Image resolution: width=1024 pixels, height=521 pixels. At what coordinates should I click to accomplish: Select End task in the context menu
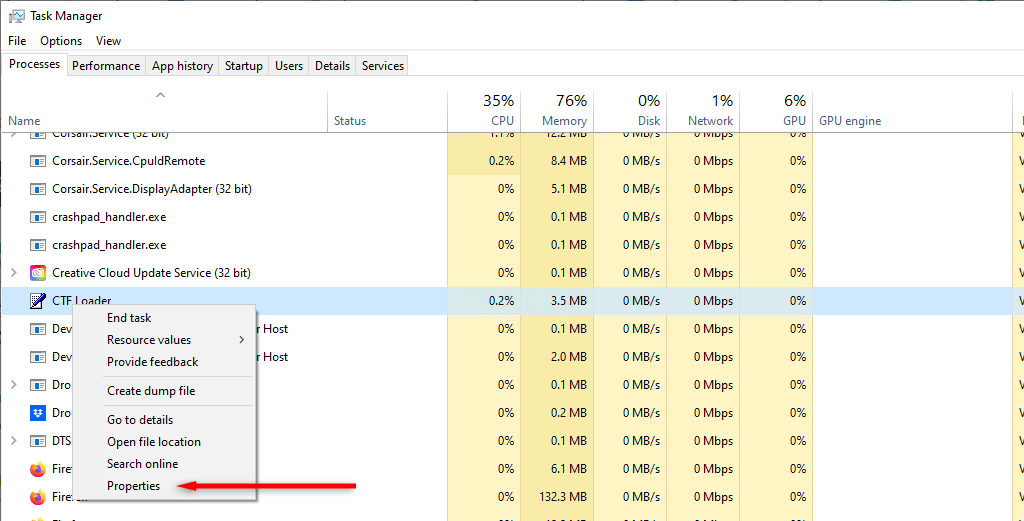pyautogui.click(x=129, y=318)
